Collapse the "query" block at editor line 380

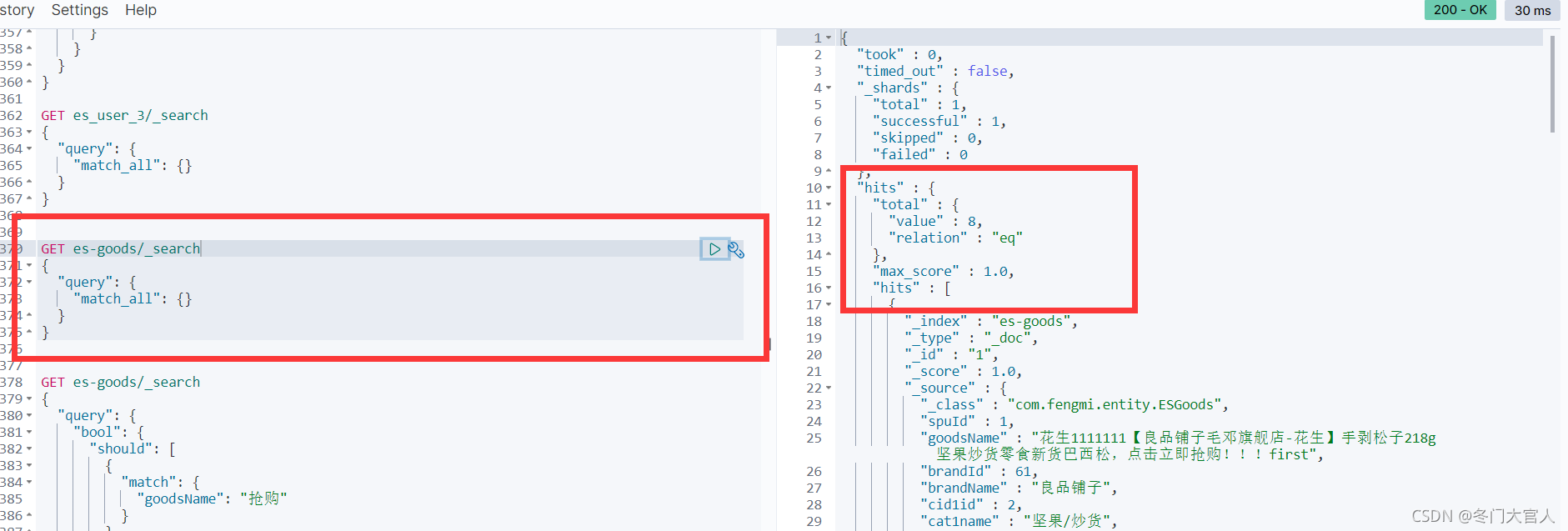(29, 415)
